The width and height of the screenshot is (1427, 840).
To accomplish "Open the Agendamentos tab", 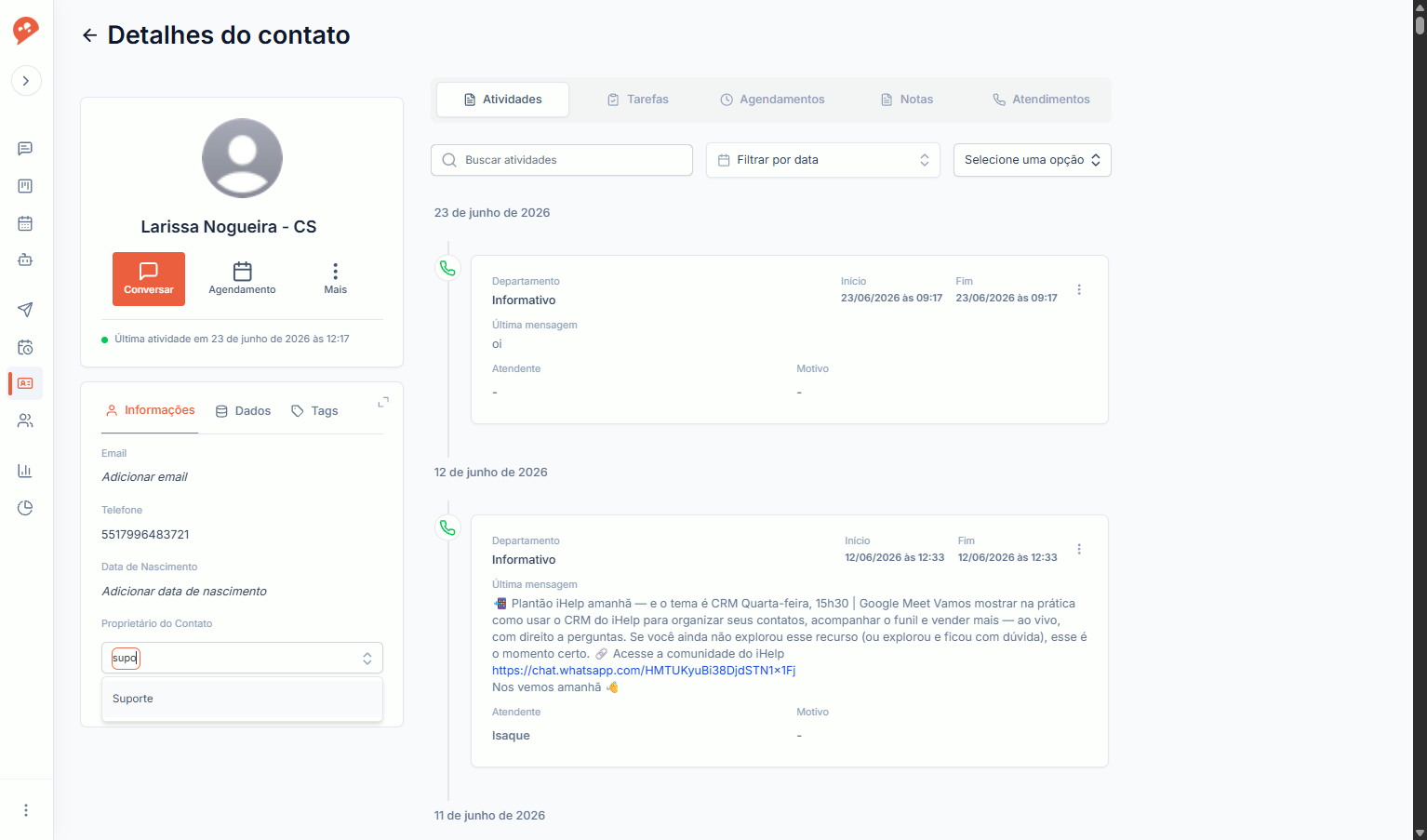I will [x=772, y=100].
